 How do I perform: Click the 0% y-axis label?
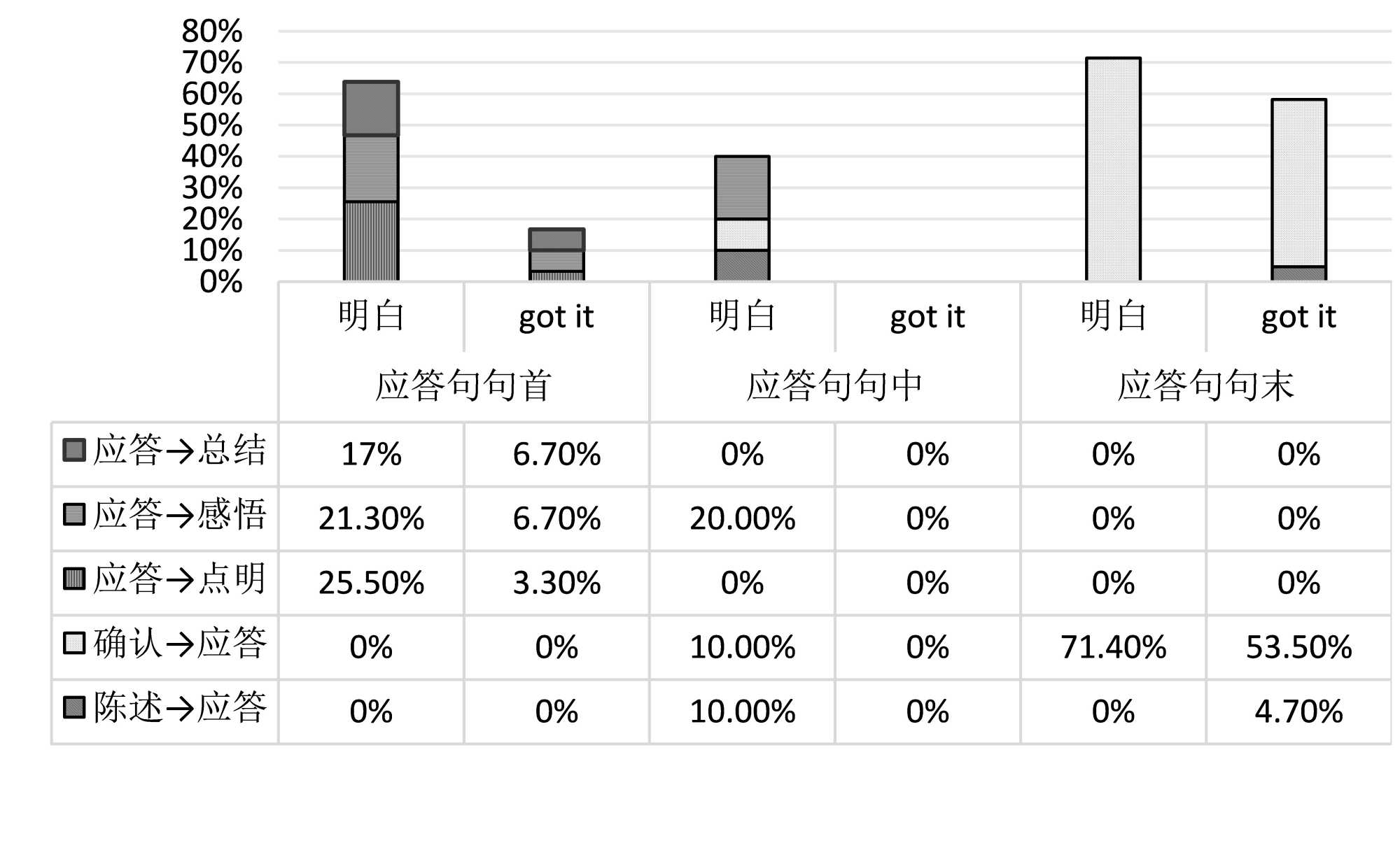[x=220, y=282]
